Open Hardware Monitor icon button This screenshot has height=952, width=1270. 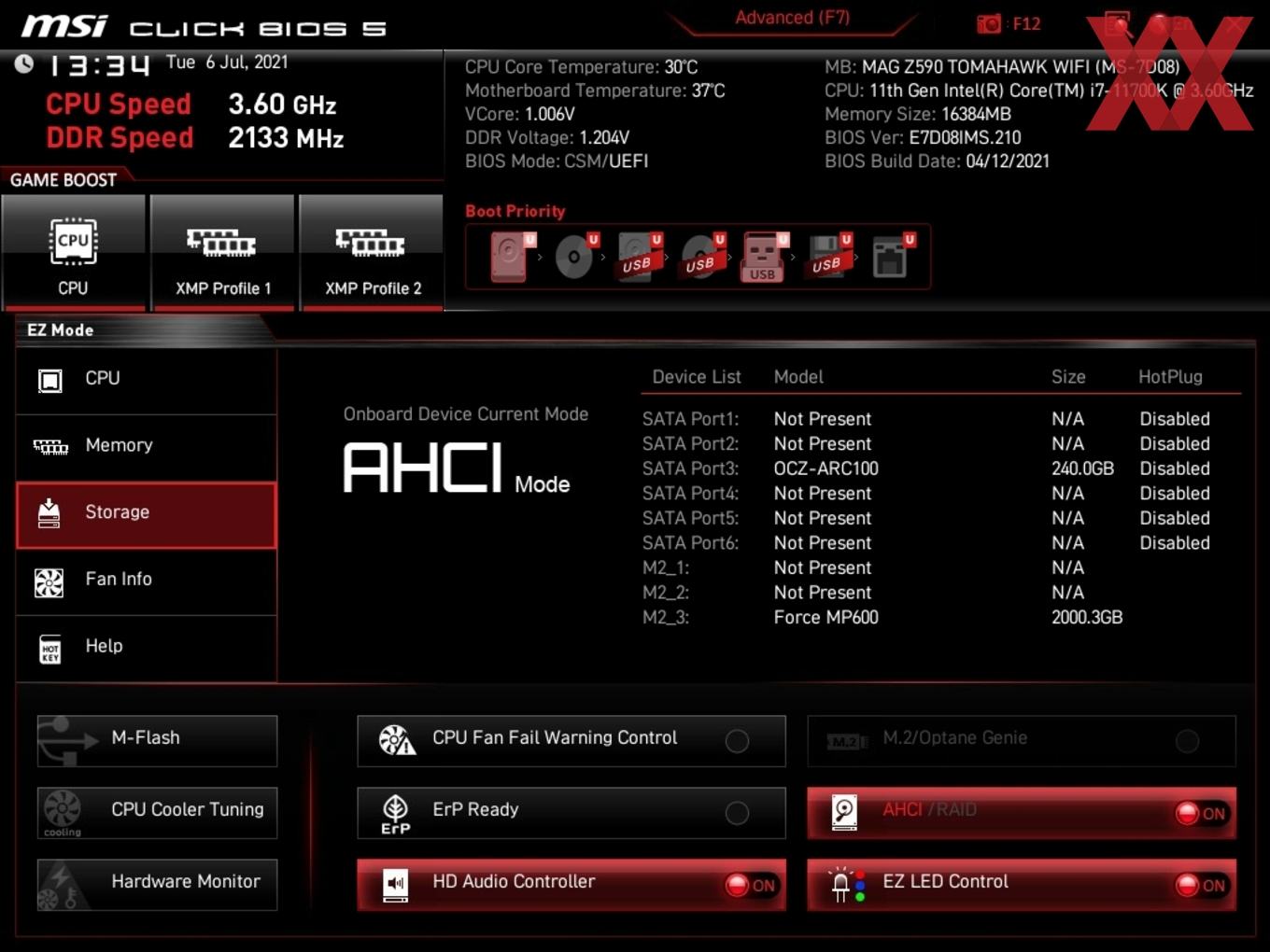(x=63, y=885)
